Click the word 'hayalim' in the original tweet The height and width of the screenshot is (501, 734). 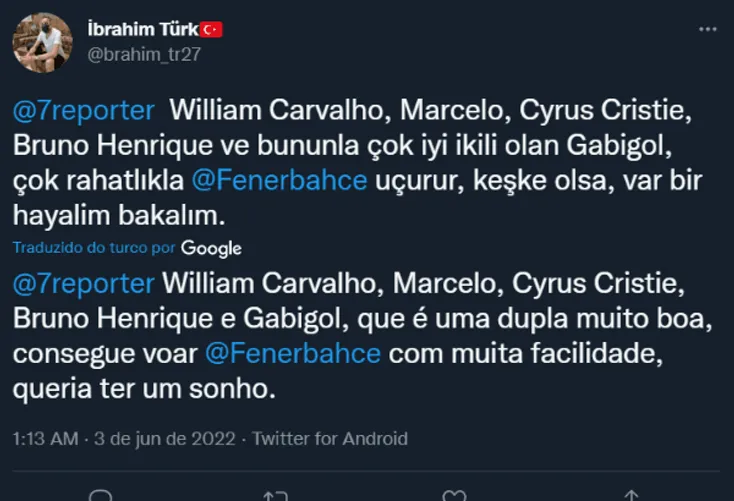65,214
